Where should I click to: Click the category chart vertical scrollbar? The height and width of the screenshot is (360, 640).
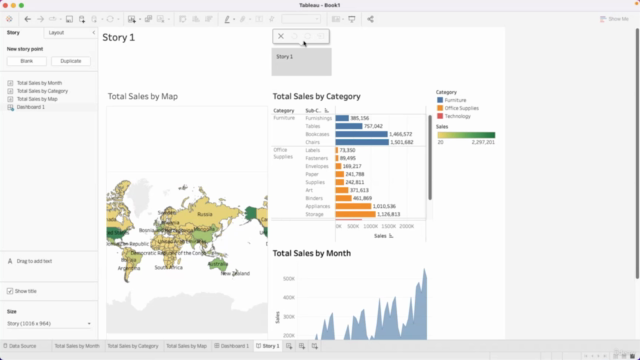tap(430, 158)
